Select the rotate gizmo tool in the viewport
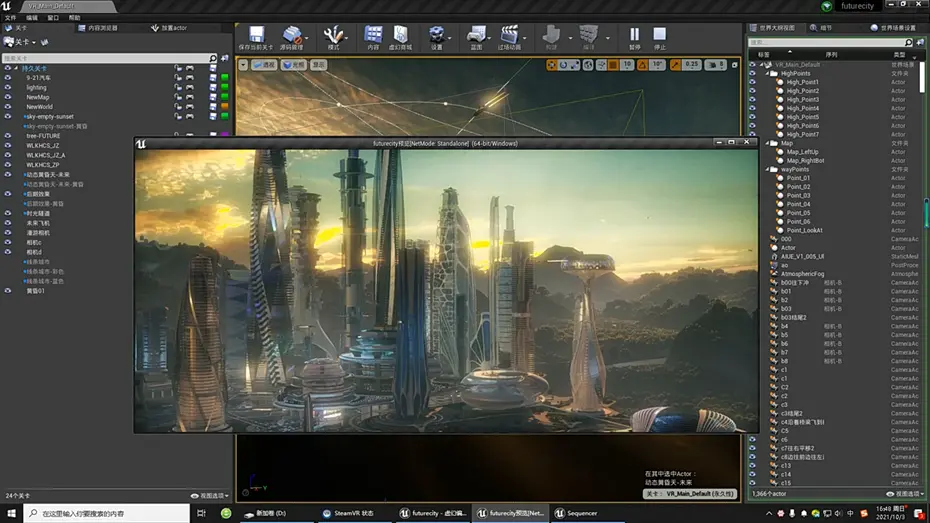Screen dimensions: 930x523 click(x=563, y=65)
